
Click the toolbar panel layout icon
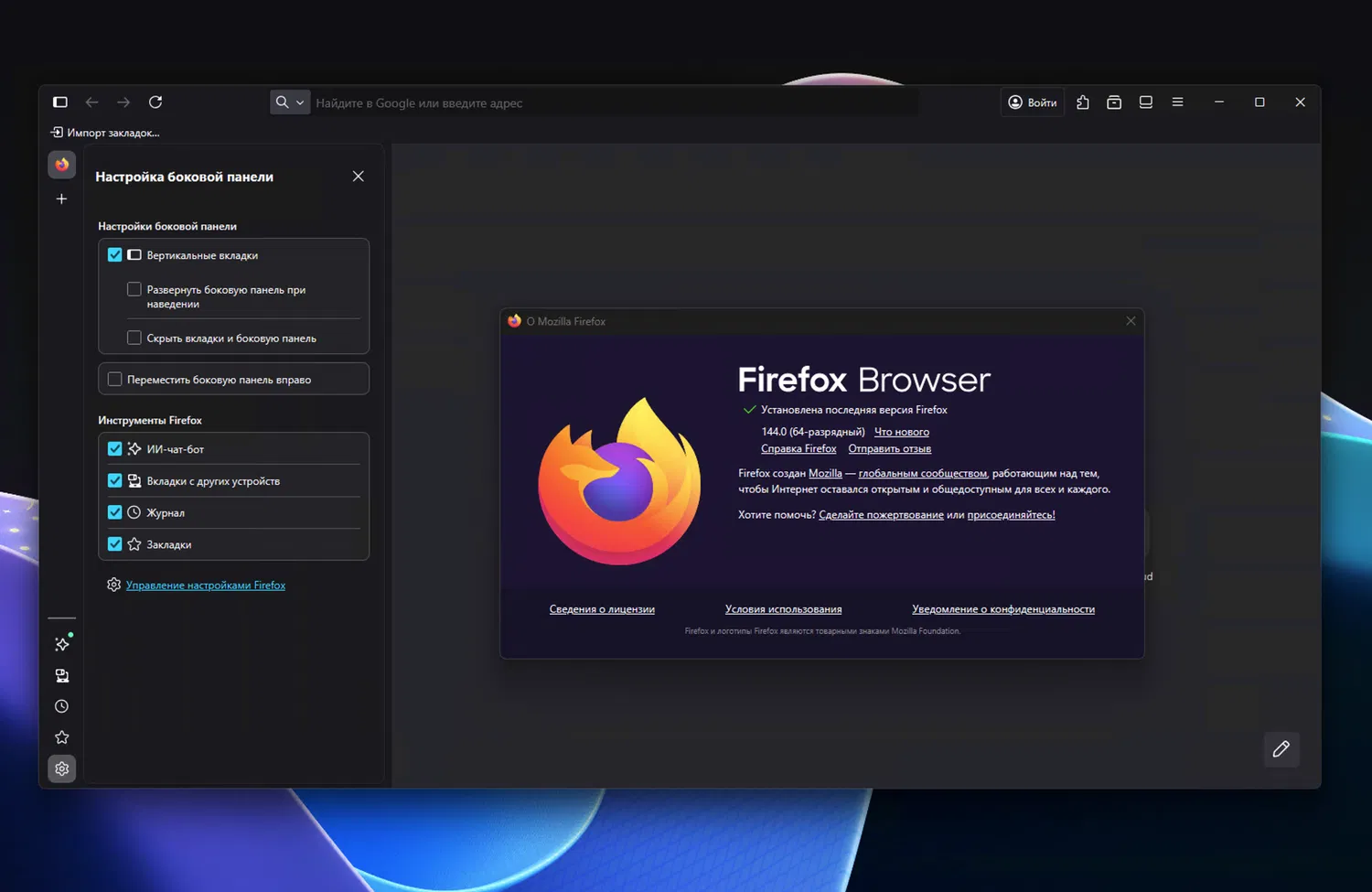pyautogui.click(x=1146, y=102)
